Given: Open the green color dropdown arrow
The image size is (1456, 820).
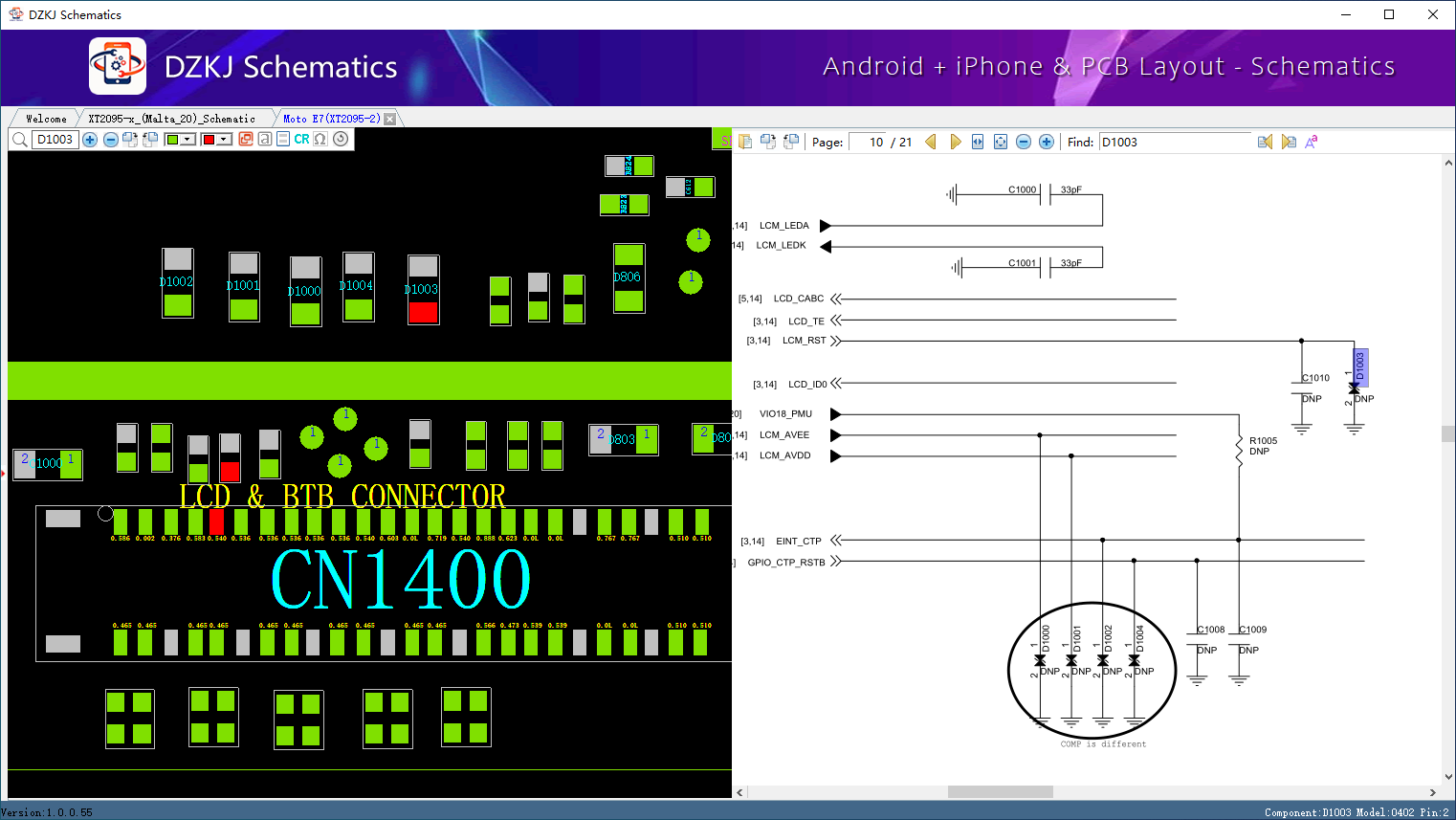Looking at the screenshot, I should [x=188, y=140].
